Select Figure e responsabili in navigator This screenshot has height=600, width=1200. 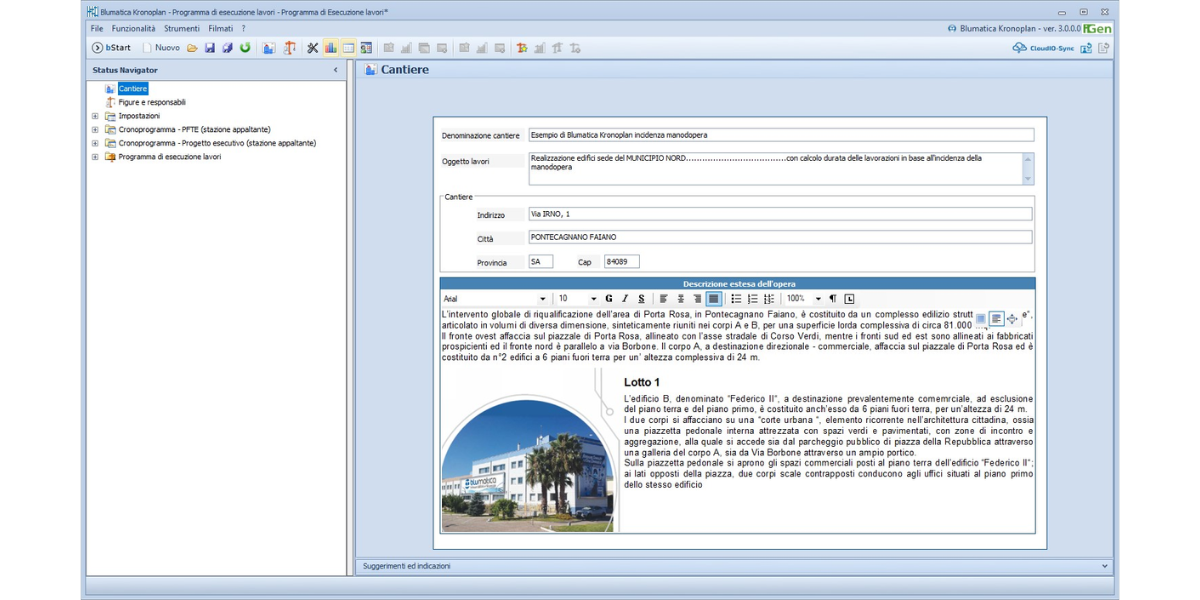152,102
